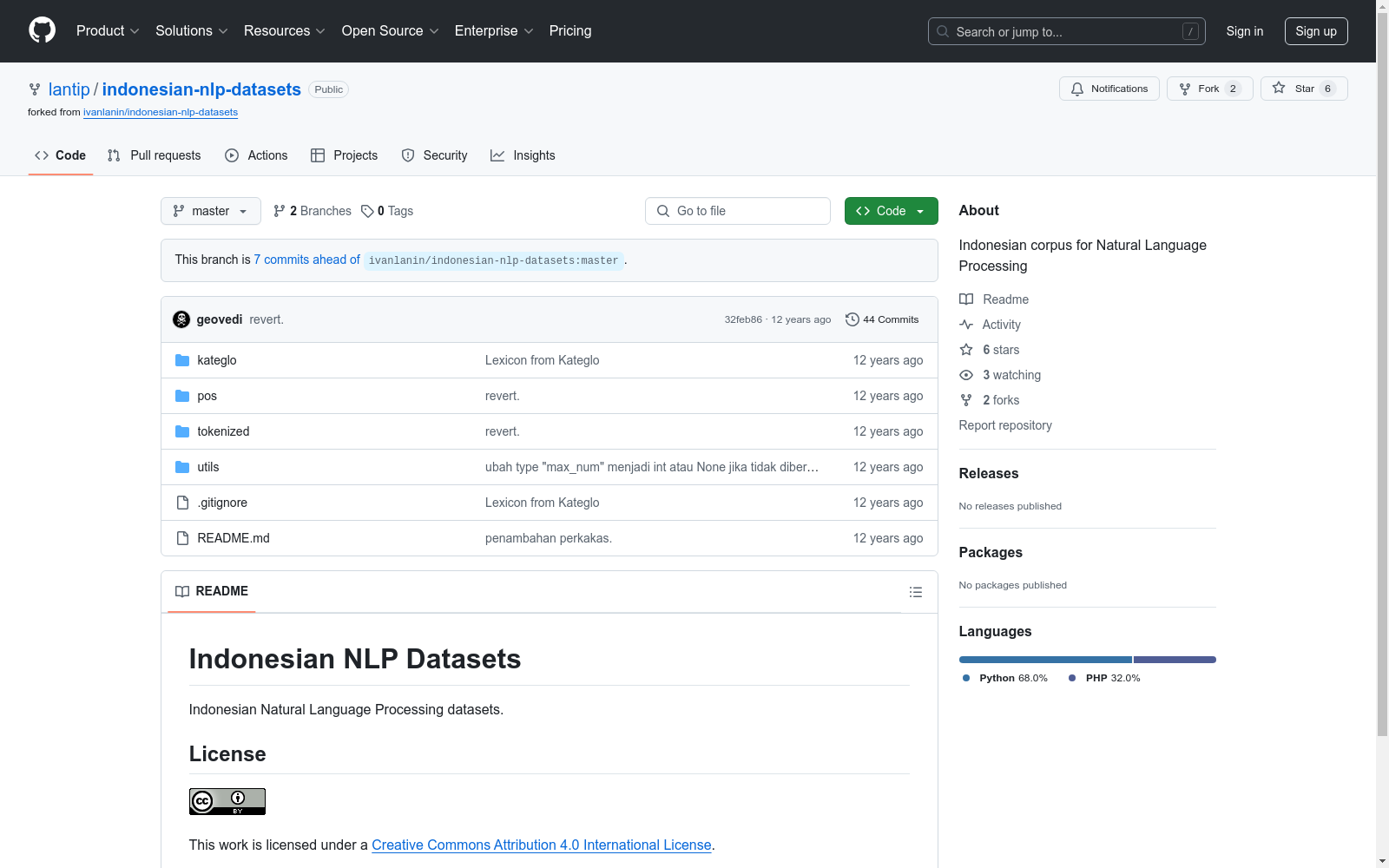Open the tokenized folder icon
Screen dimensions: 1389x868
(x=182, y=431)
